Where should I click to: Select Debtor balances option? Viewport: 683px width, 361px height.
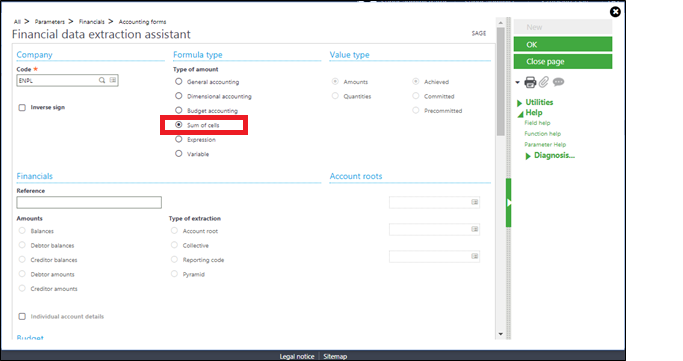tap(22, 245)
